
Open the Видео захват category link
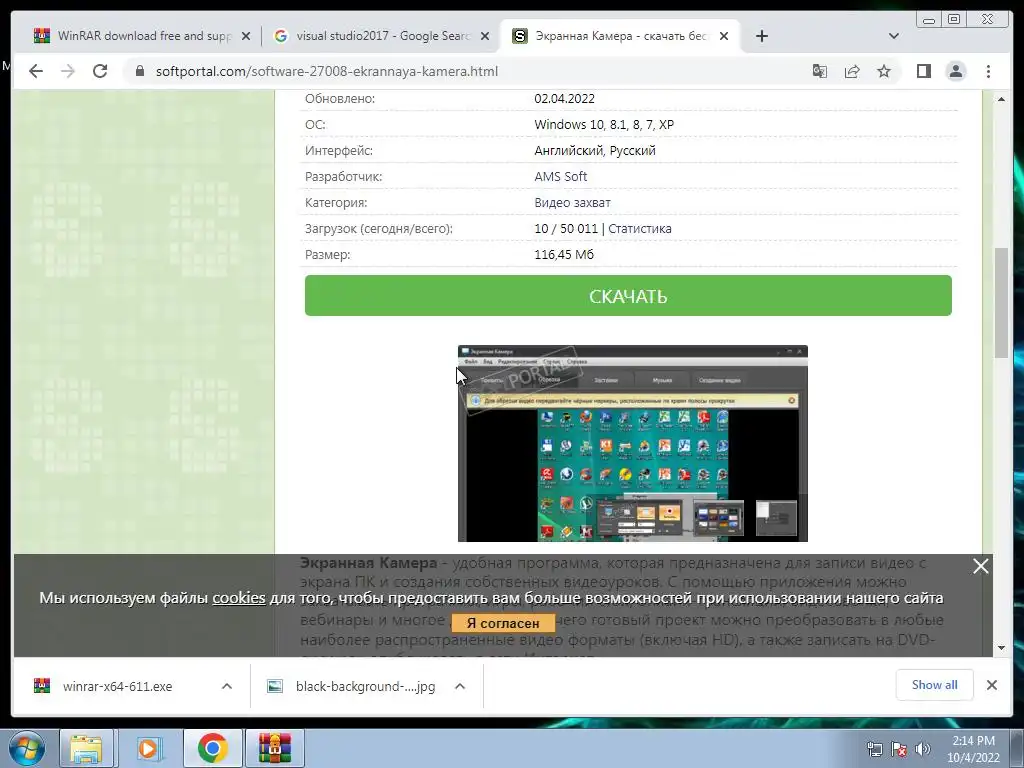point(572,202)
